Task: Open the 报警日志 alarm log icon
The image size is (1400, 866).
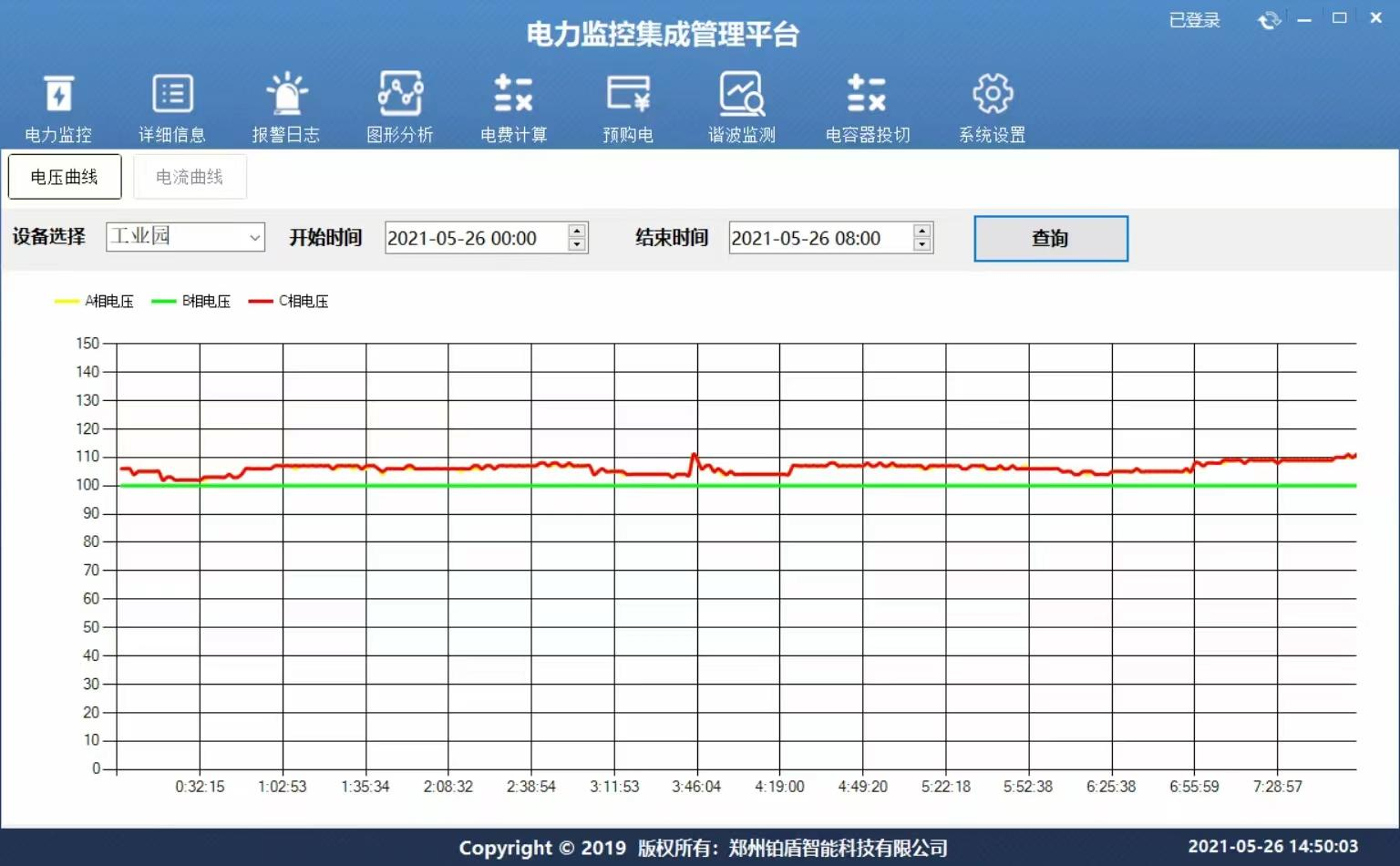Action: click(286, 95)
